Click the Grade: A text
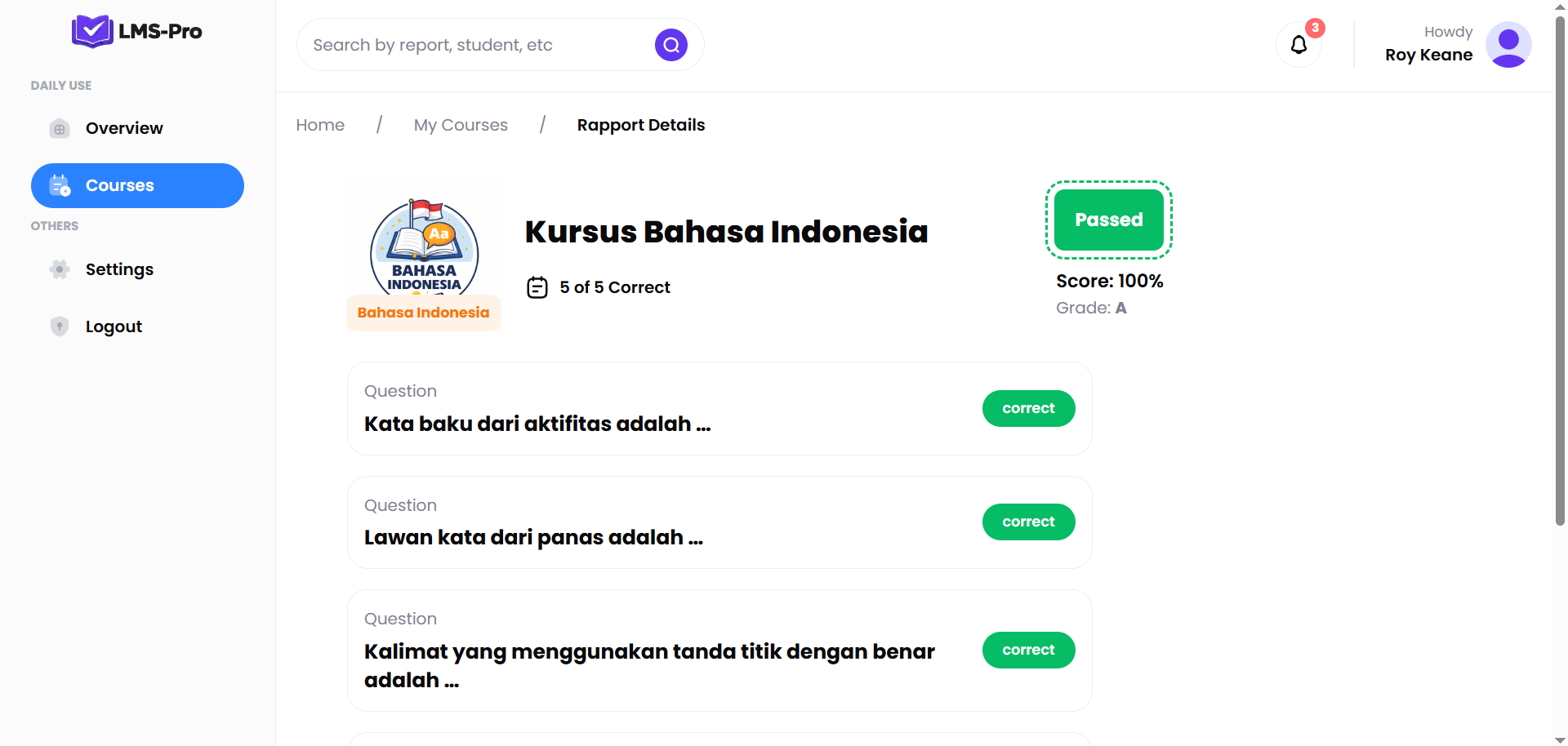 coord(1091,308)
